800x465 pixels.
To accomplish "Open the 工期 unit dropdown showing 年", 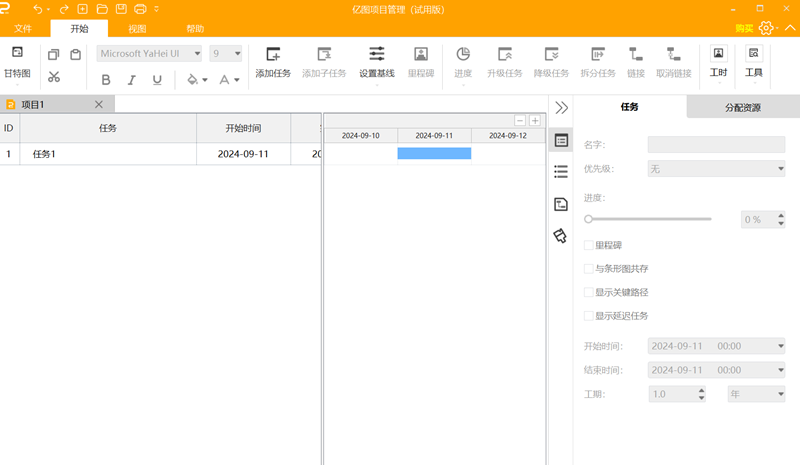I will tap(755, 394).
